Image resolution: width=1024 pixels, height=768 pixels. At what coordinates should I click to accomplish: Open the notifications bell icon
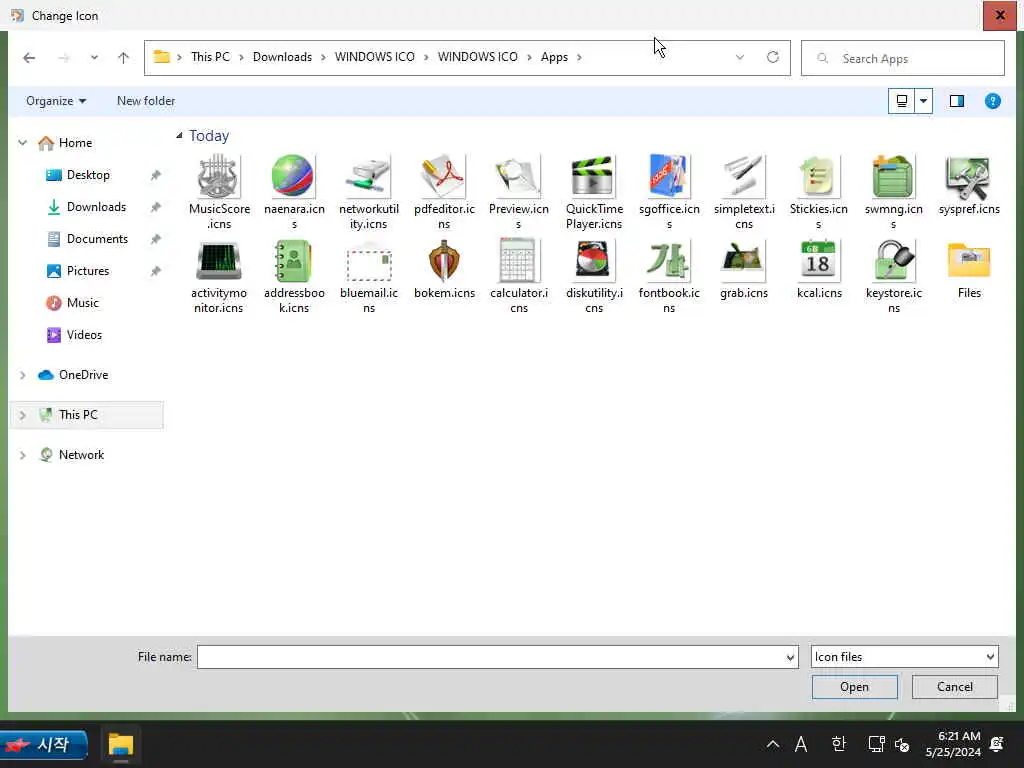pyautogui.click(x=997, y=744)
